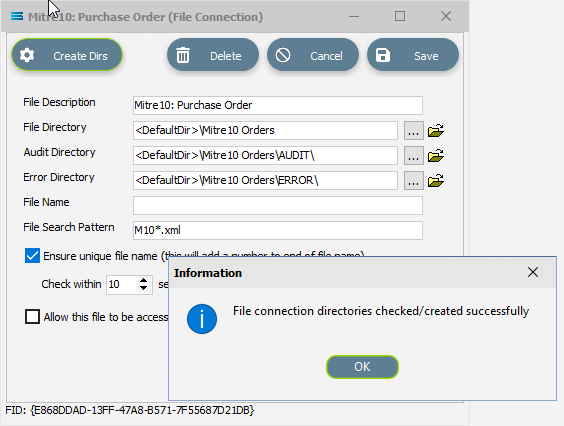Click the Check within number field
The image size is (564, 426).
pyautogui.click(x=122, y=285)
